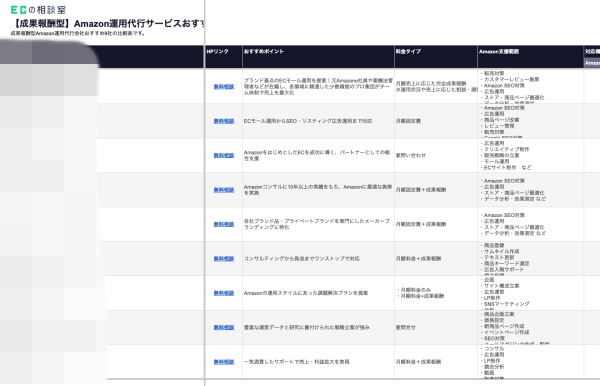Select the カスタマーレビュー施策 support item

tap(510, 80)
